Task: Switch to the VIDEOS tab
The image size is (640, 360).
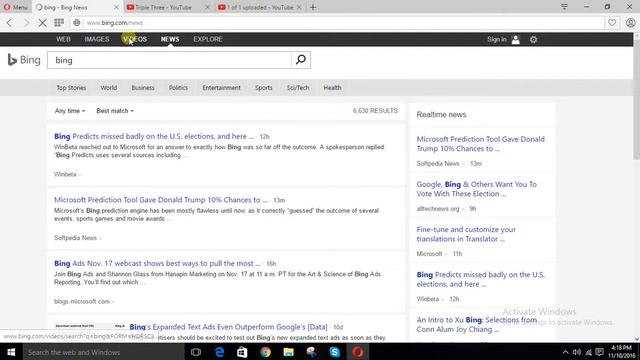Action: pos(135,39)
